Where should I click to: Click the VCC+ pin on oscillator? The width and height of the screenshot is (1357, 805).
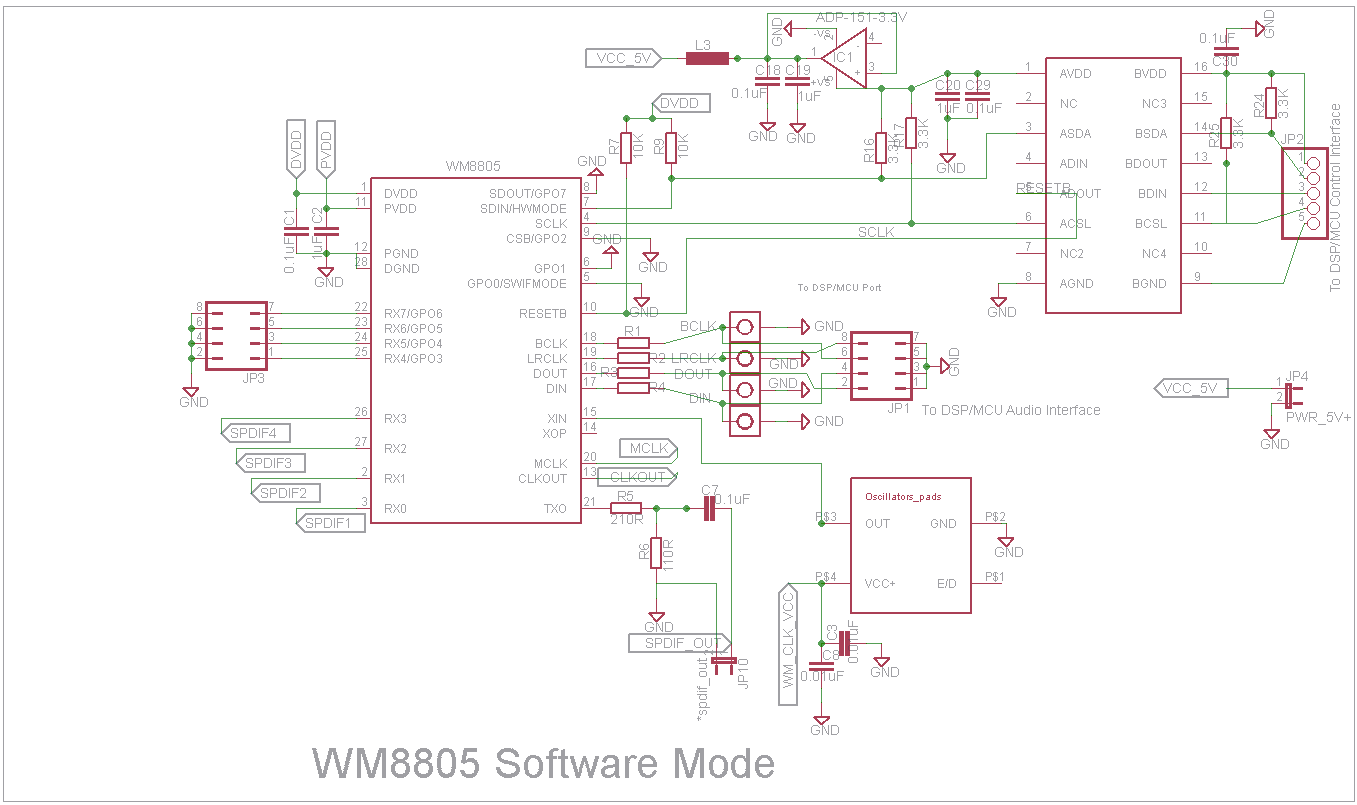[880, 583]
